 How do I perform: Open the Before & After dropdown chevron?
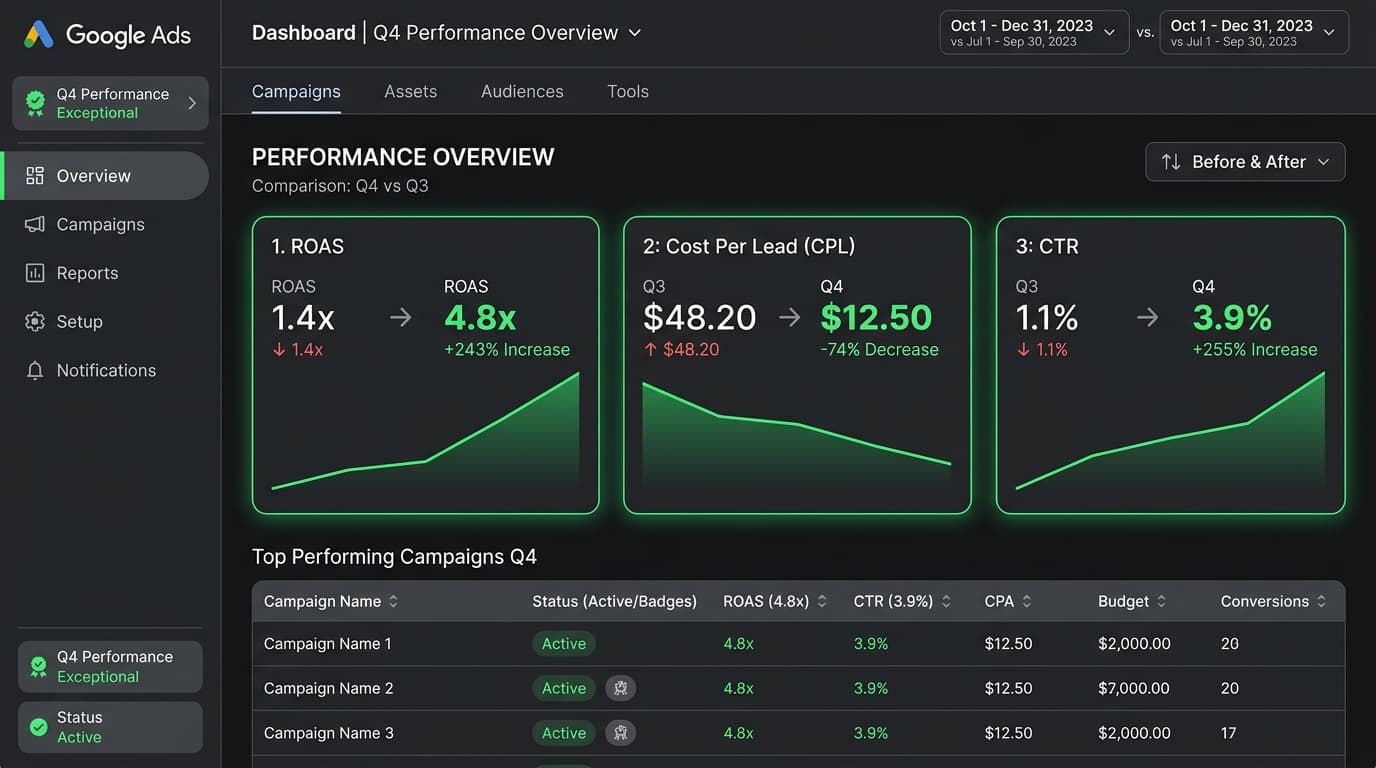pos(1324,162)
